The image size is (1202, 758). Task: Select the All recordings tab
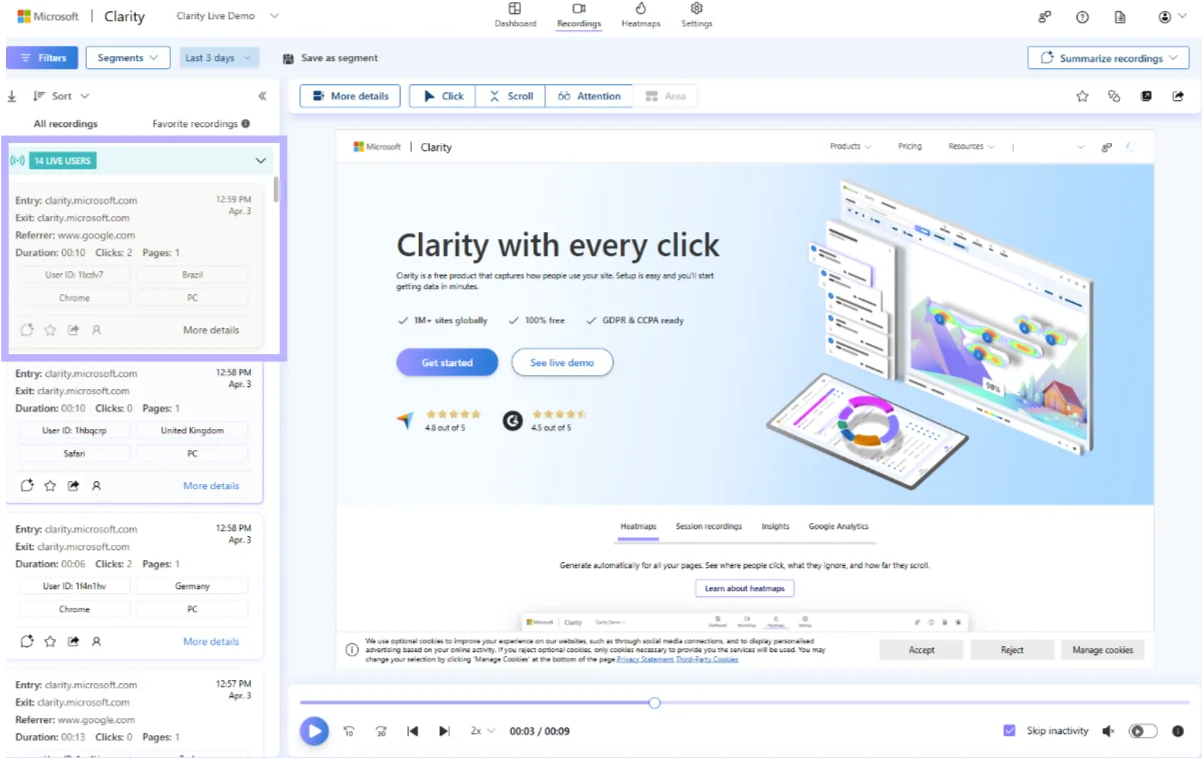pos(66,124)
